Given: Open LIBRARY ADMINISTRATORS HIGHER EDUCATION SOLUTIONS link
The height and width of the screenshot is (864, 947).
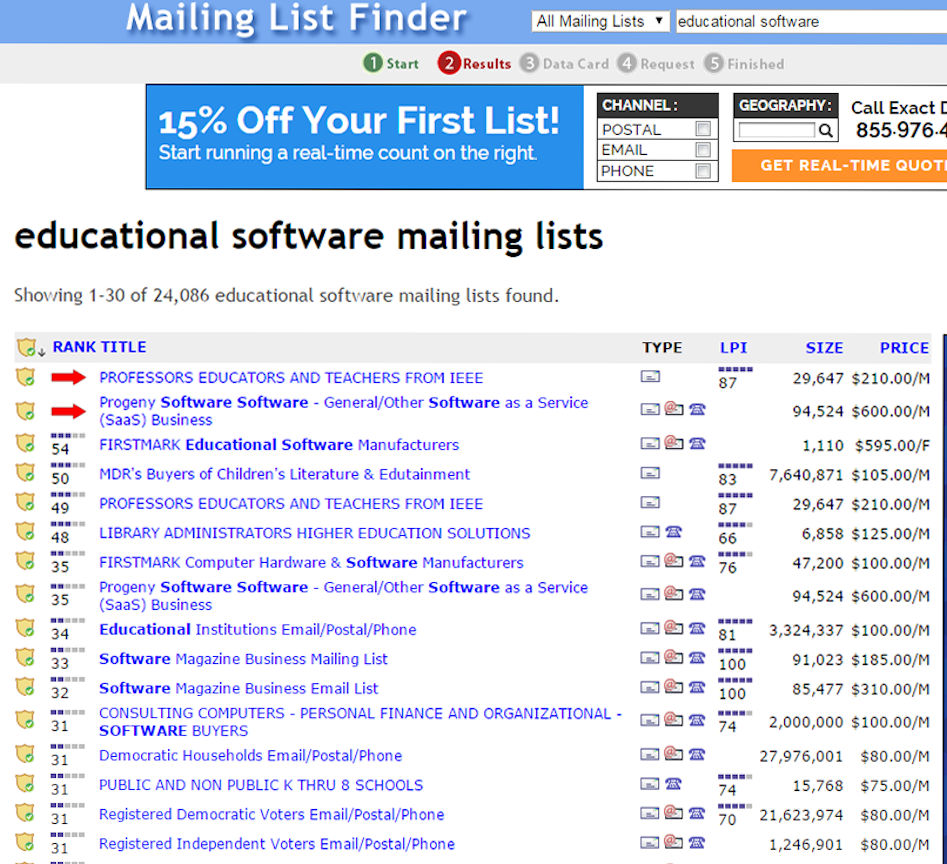Looking at the screenshot, I should pyautogui.click(x=315, y=533).
